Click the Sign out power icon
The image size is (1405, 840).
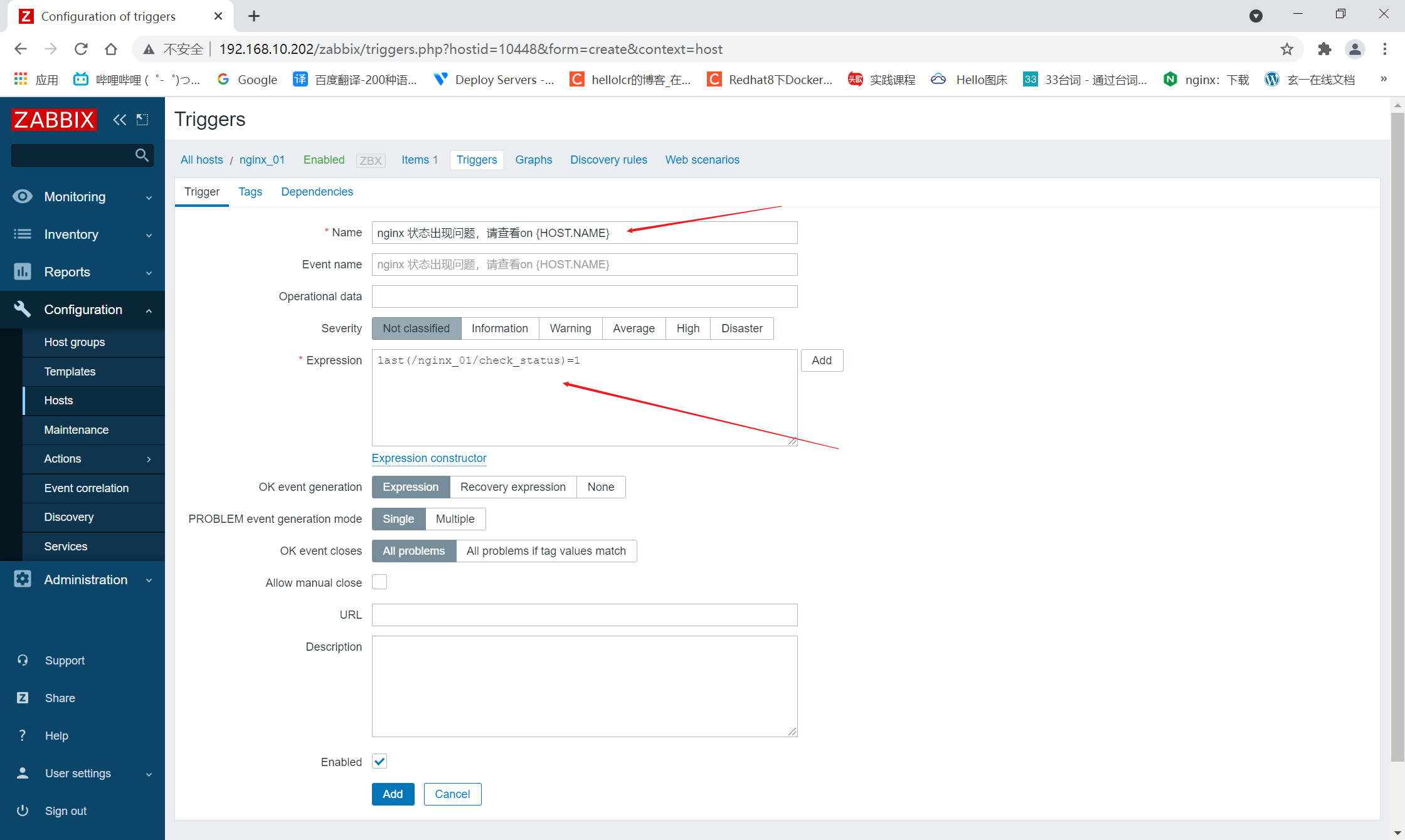tap(23, 811)
